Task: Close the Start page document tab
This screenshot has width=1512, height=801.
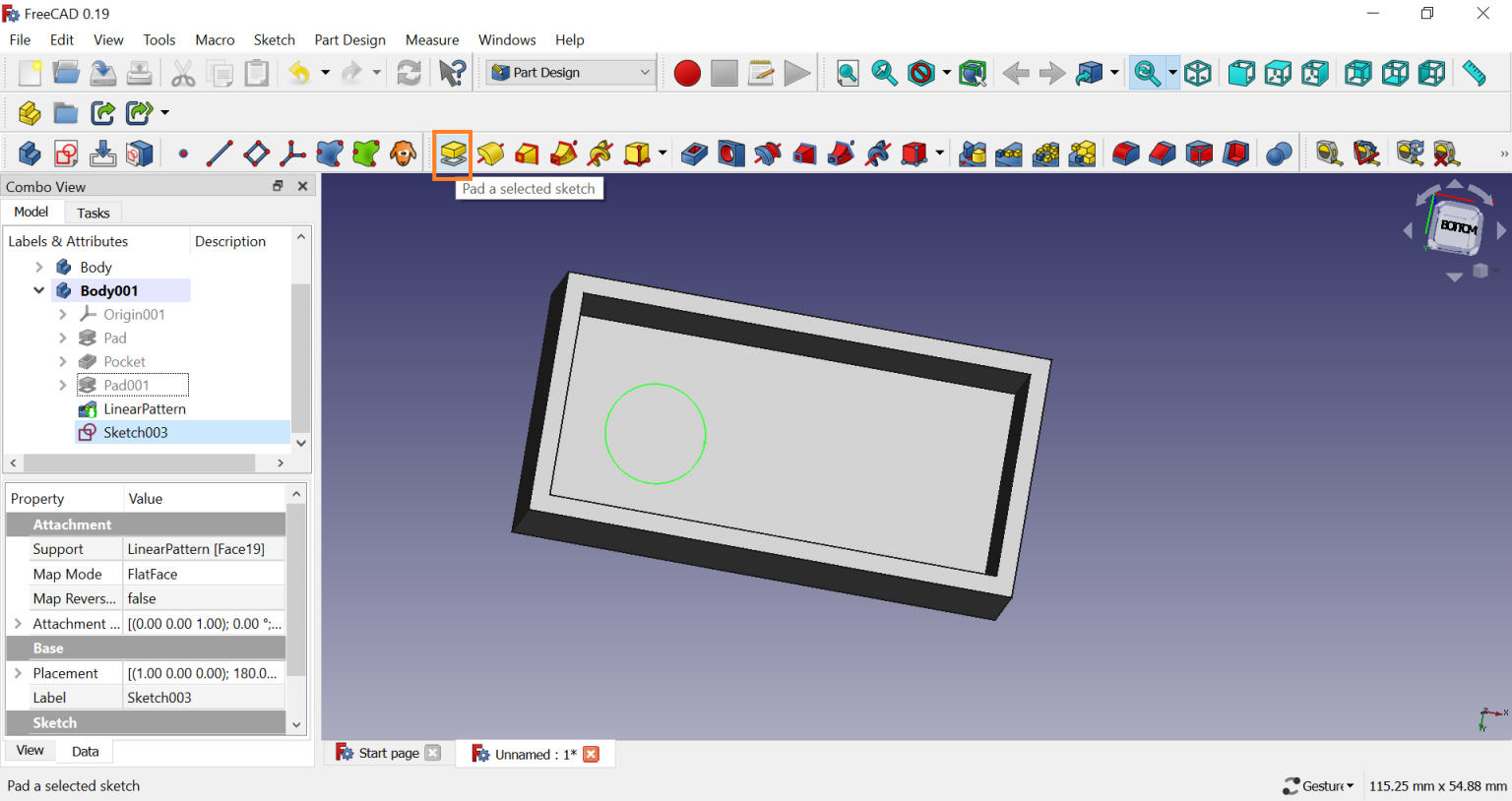Action: point(433,753)
